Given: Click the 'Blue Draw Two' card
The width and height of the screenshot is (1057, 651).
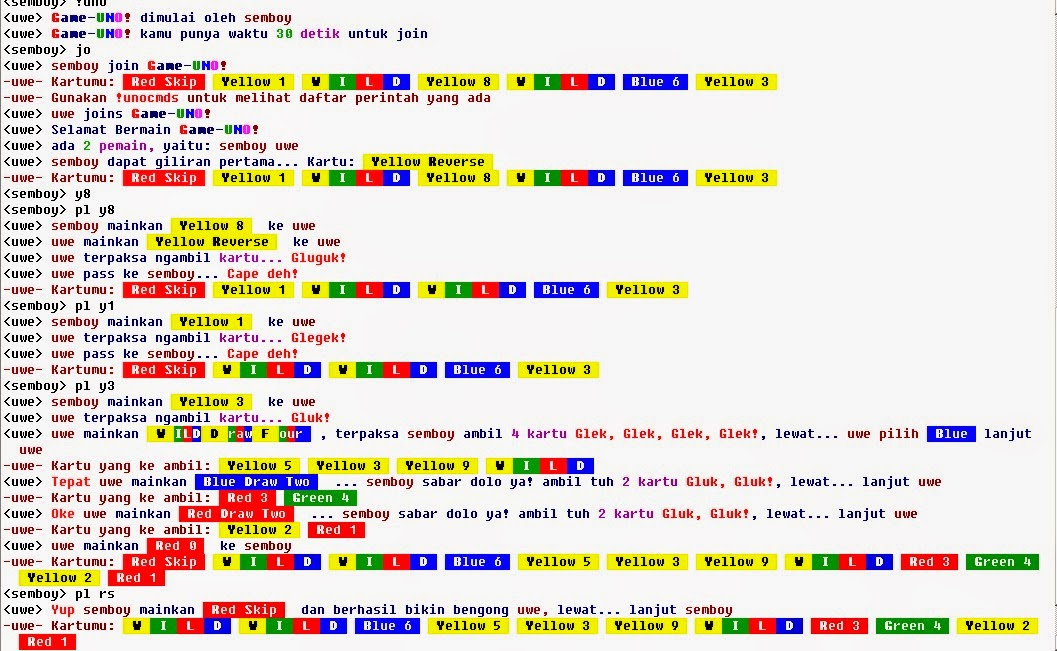Looking at the screenshot, I should pos(256,482).
